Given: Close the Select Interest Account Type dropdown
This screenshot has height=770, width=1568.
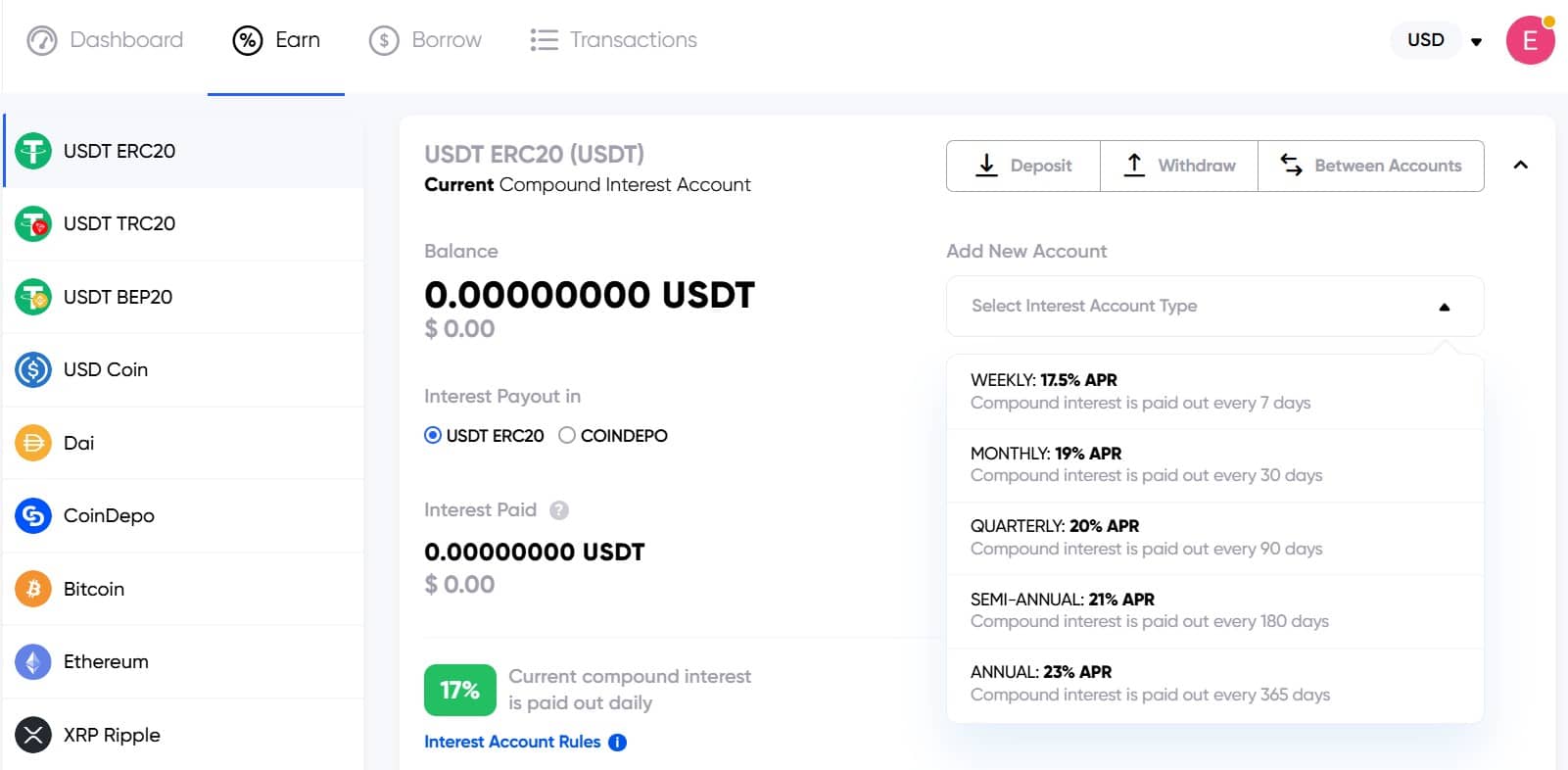Looking at the screenshot, I should (1214, 306).
